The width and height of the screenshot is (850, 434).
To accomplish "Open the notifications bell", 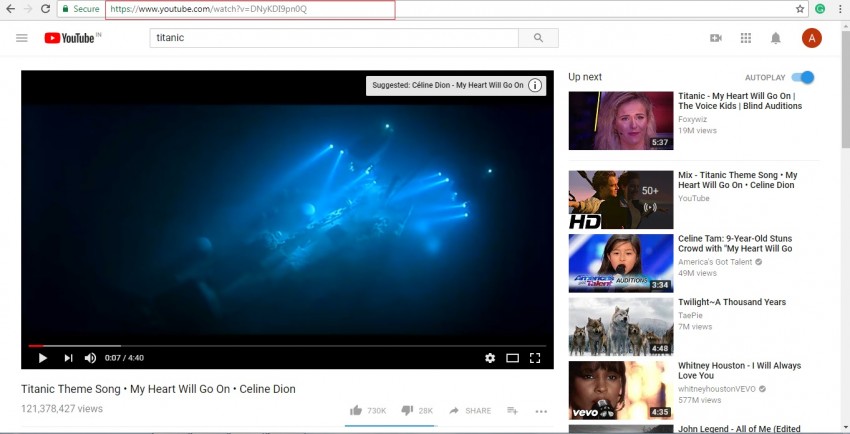I will (776, 38).
